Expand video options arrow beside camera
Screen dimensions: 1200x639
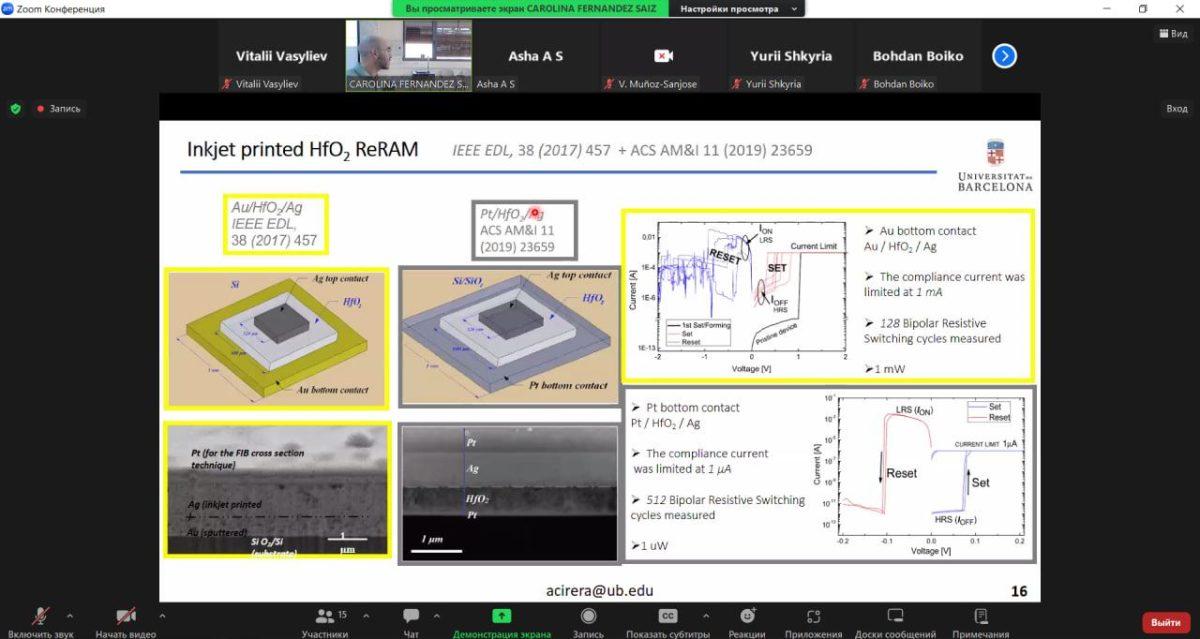162,615
